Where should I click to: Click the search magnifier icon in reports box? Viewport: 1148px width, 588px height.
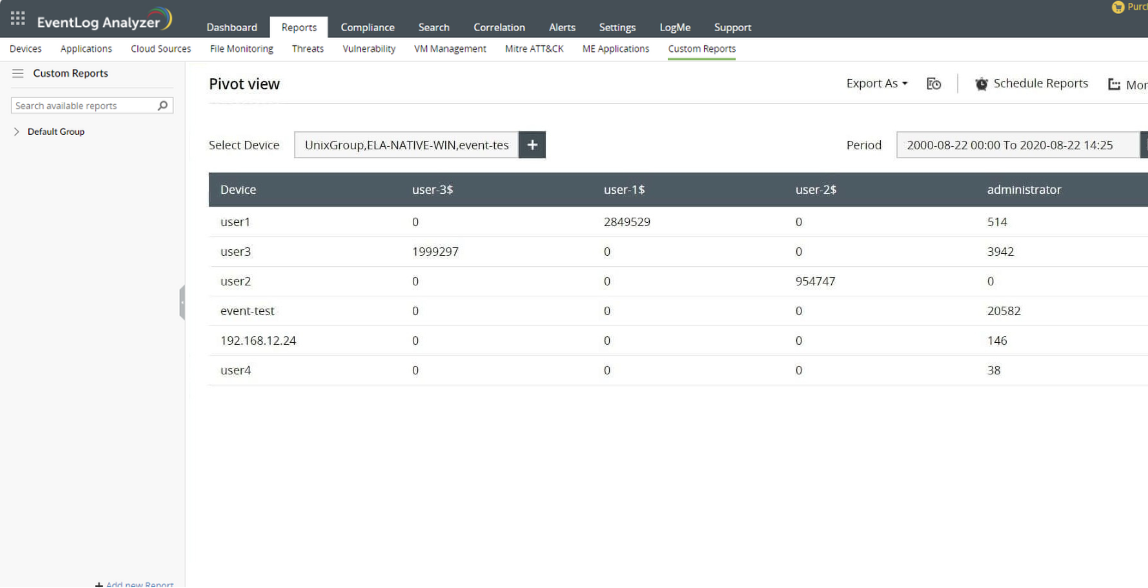tap(164, 105)
